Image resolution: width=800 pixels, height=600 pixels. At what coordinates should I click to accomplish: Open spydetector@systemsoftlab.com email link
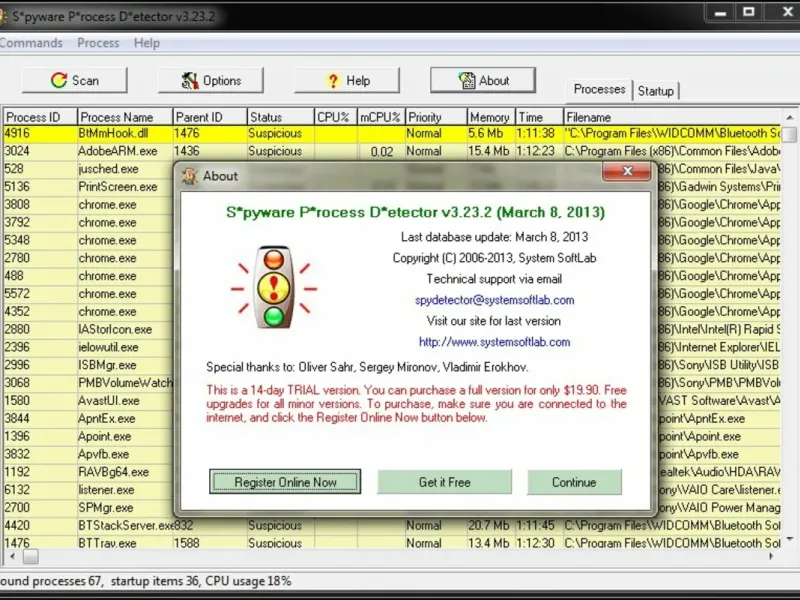[x=494, y=300]
